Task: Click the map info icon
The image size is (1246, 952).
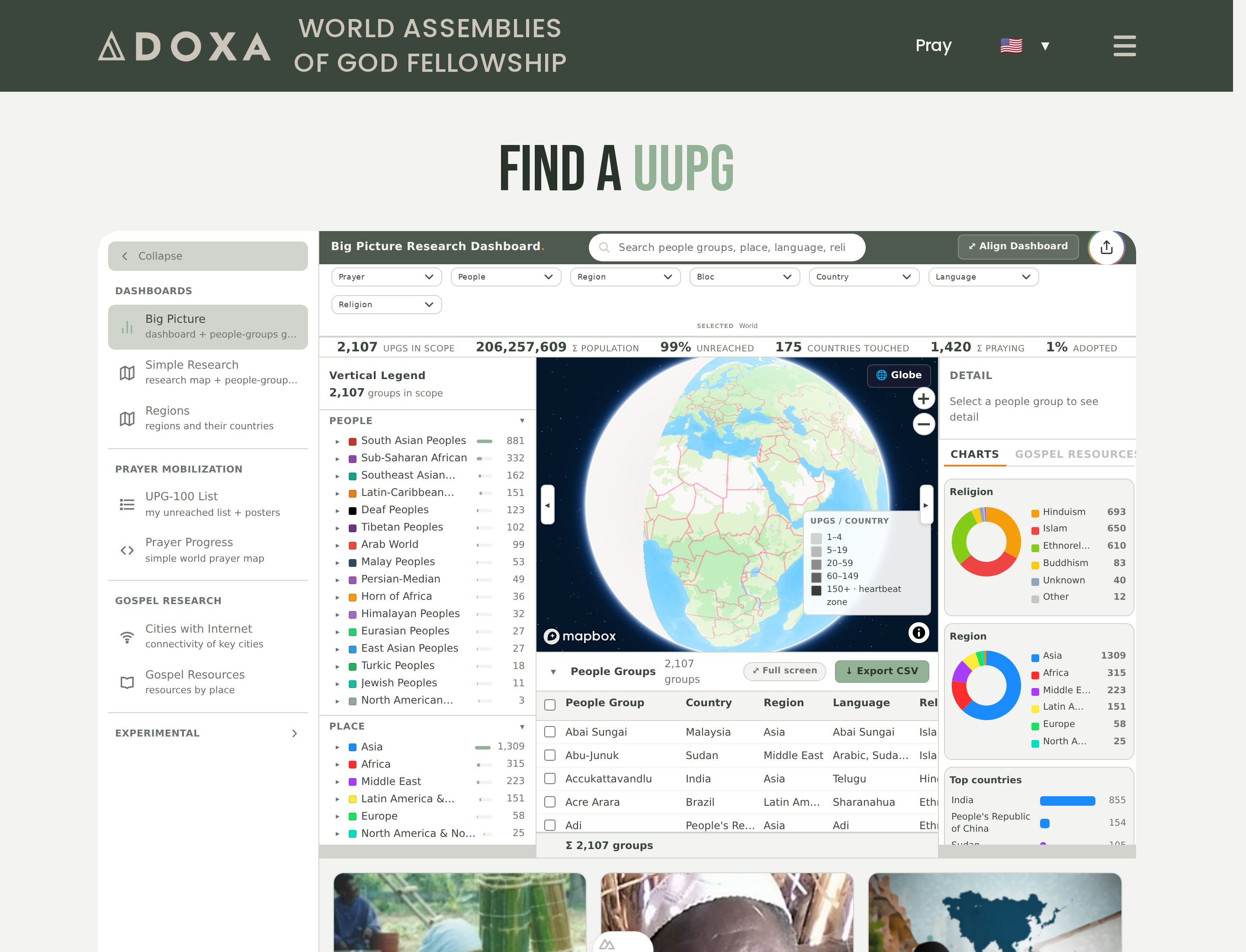Action: [x=918, y=632]
